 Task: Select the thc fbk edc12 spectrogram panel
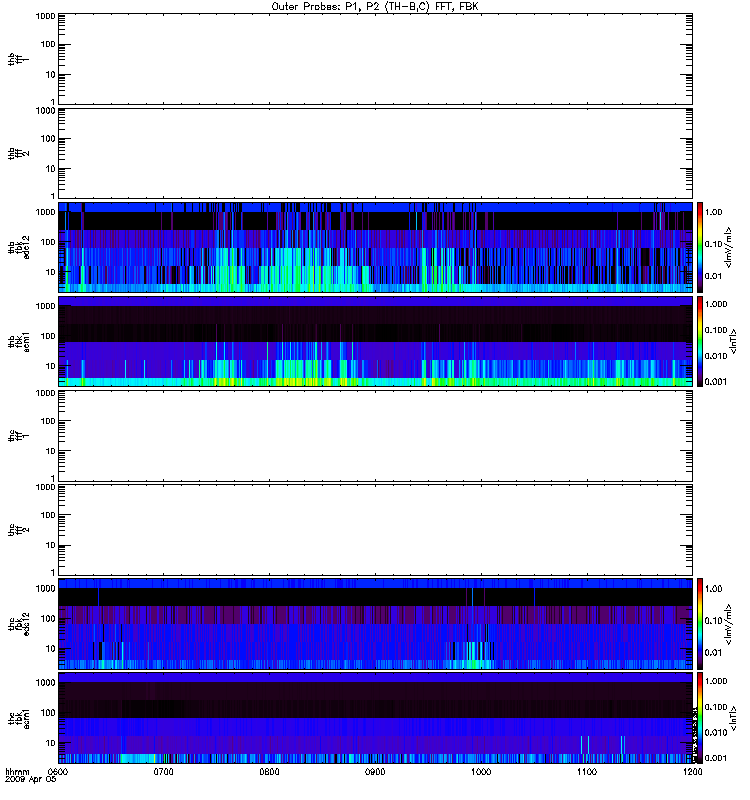coord(375,623)
